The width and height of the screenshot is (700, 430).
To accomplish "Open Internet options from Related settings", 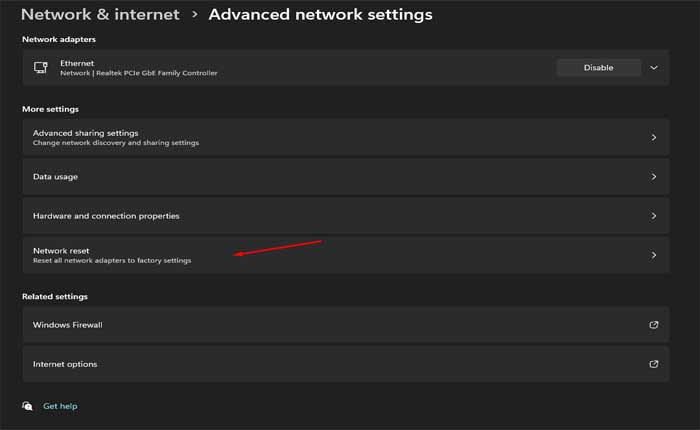I will (65, 364).
